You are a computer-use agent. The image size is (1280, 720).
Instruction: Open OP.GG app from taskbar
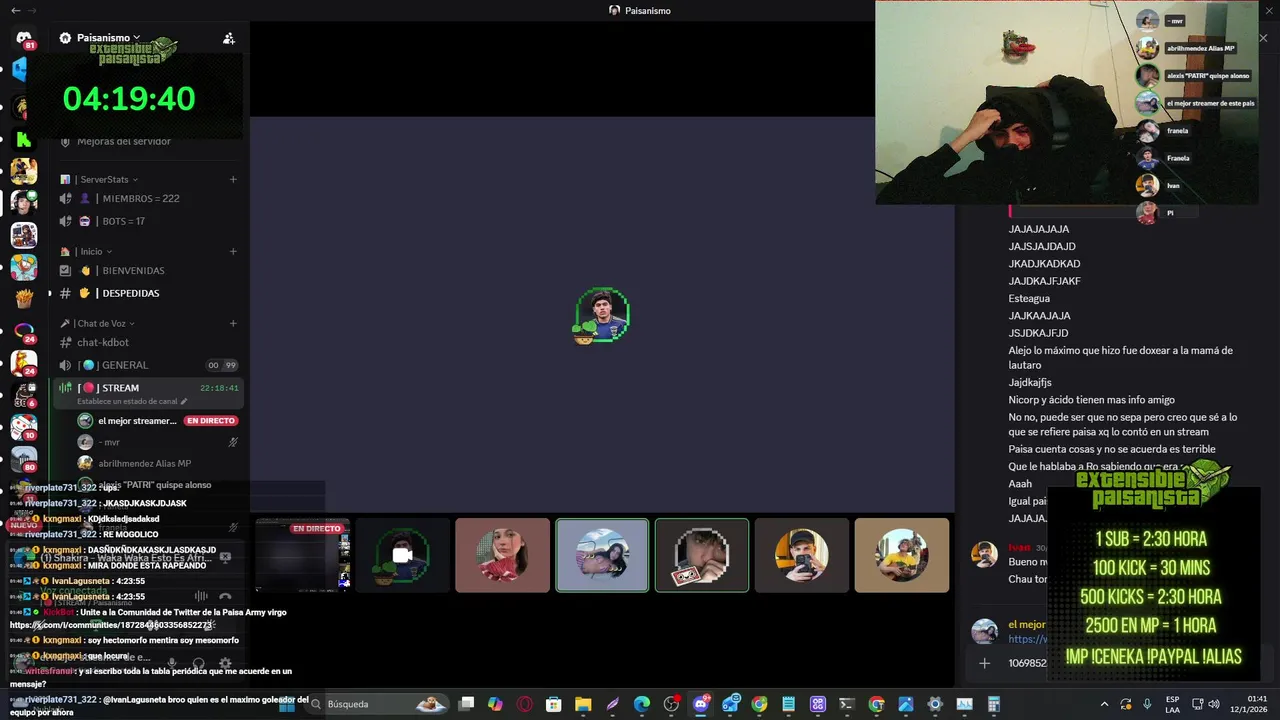(x=818, y=704)
